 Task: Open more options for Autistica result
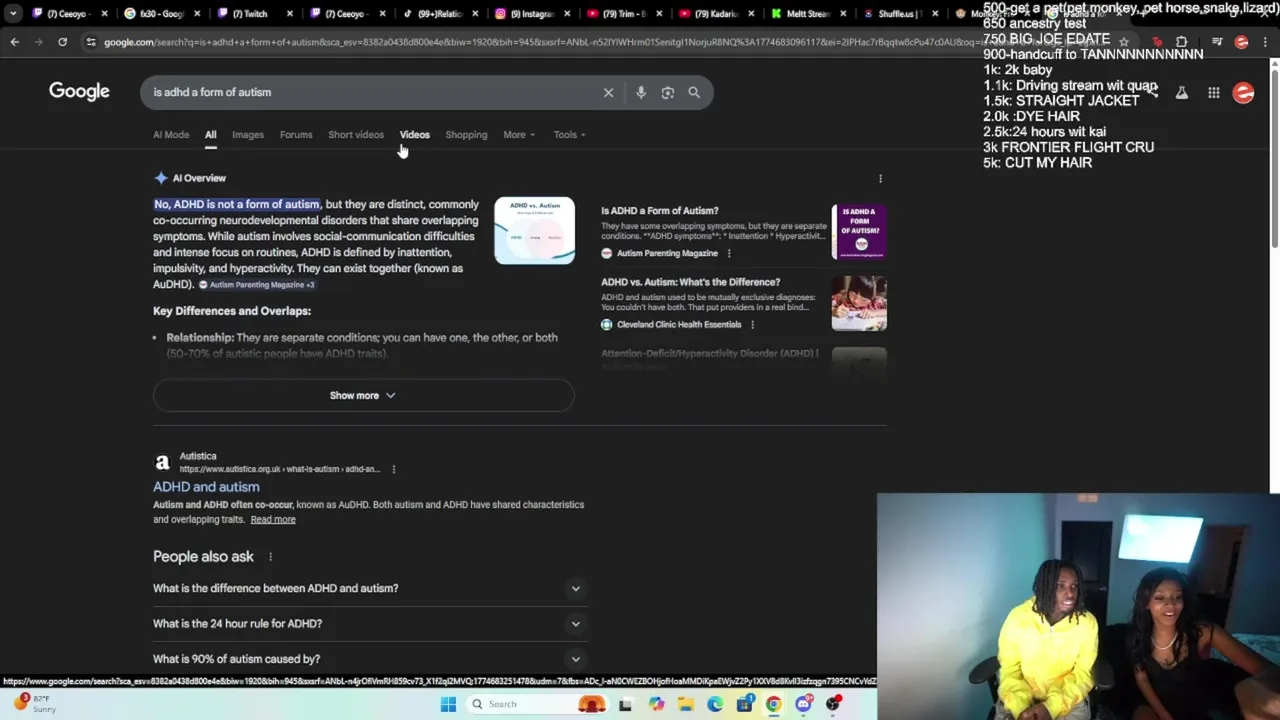(393, 469)
